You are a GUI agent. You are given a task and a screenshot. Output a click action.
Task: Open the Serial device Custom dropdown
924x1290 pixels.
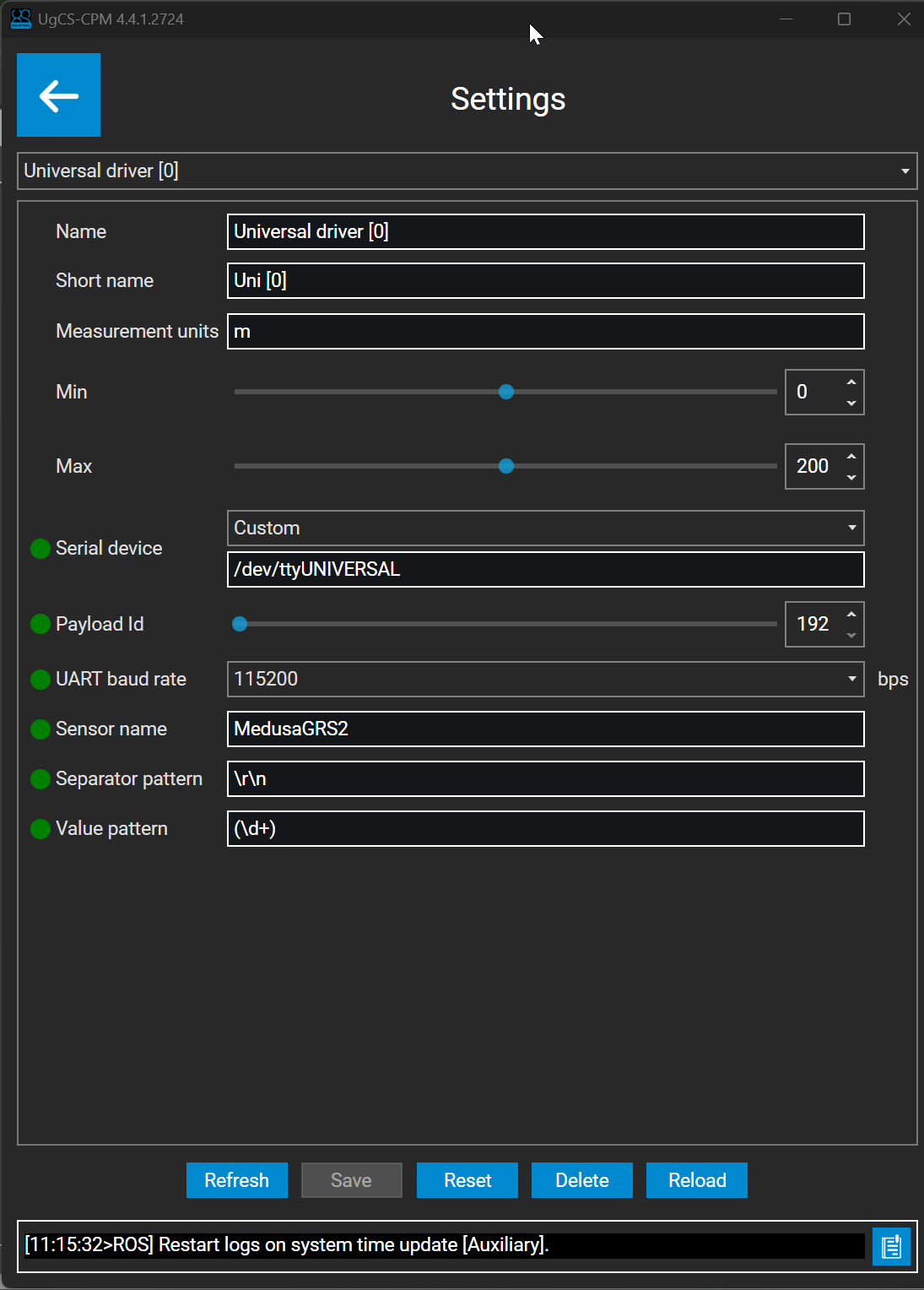click(851, 528)
